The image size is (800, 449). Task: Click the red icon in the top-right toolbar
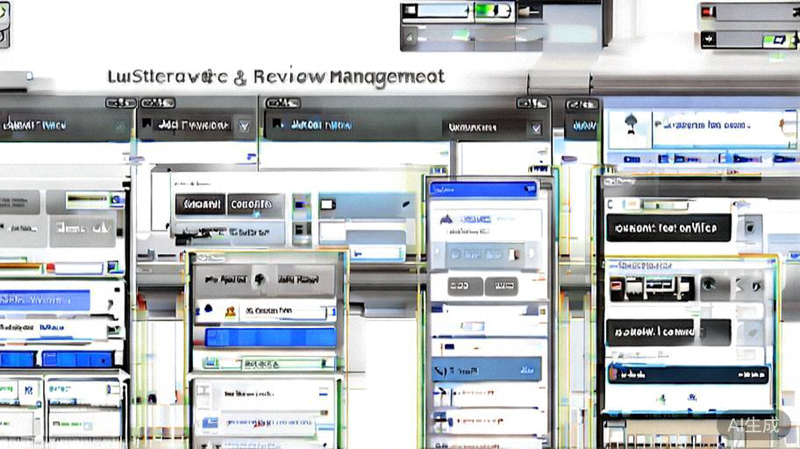click(707, 12)
